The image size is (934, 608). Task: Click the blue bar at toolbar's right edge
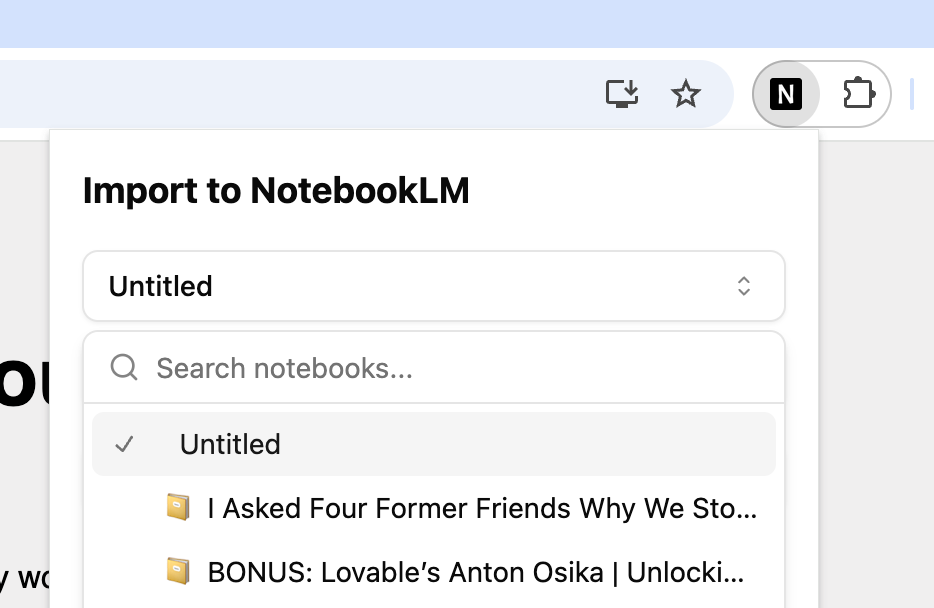pyautogui.click(x=912, y=94)
